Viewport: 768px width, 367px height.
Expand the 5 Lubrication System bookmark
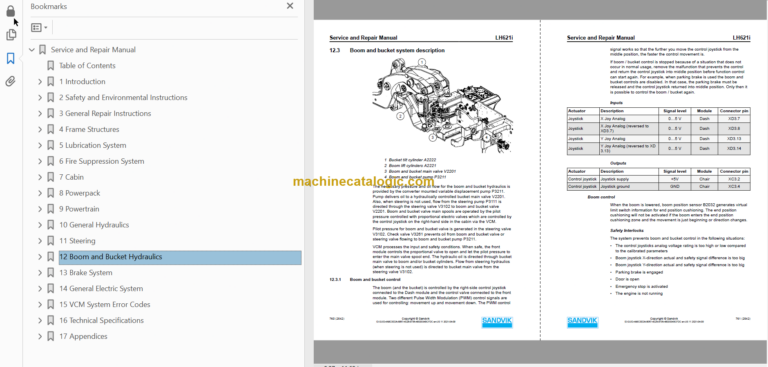point(40,145)
